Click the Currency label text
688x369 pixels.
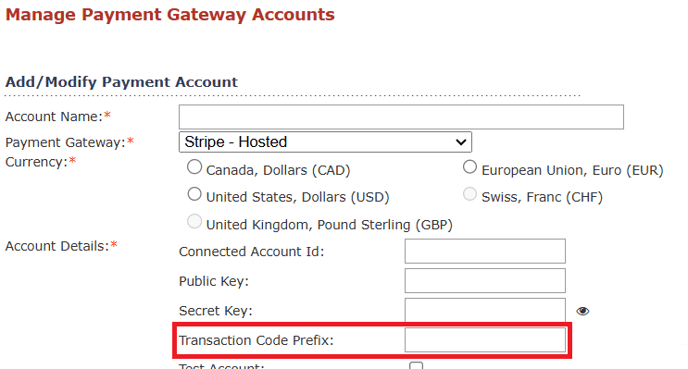pyautogui.click(x=36, y=162)
